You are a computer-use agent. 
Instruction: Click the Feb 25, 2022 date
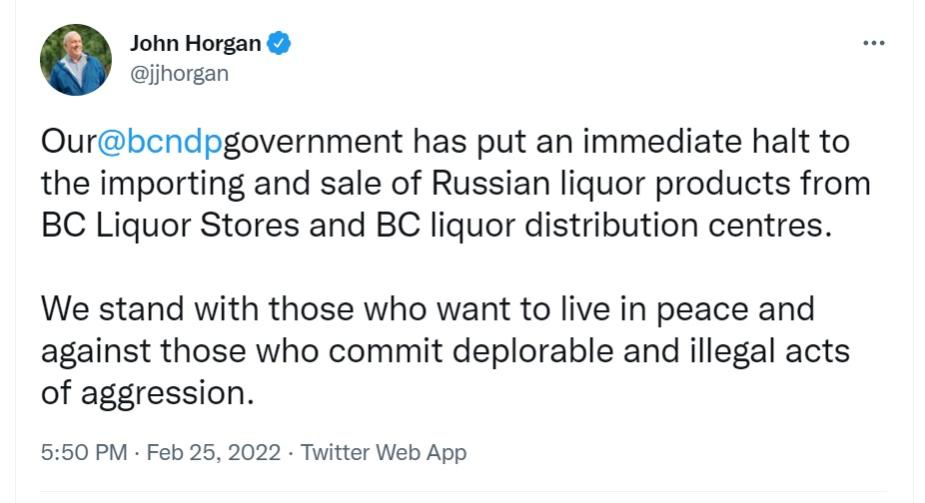(x=211, y=452)
